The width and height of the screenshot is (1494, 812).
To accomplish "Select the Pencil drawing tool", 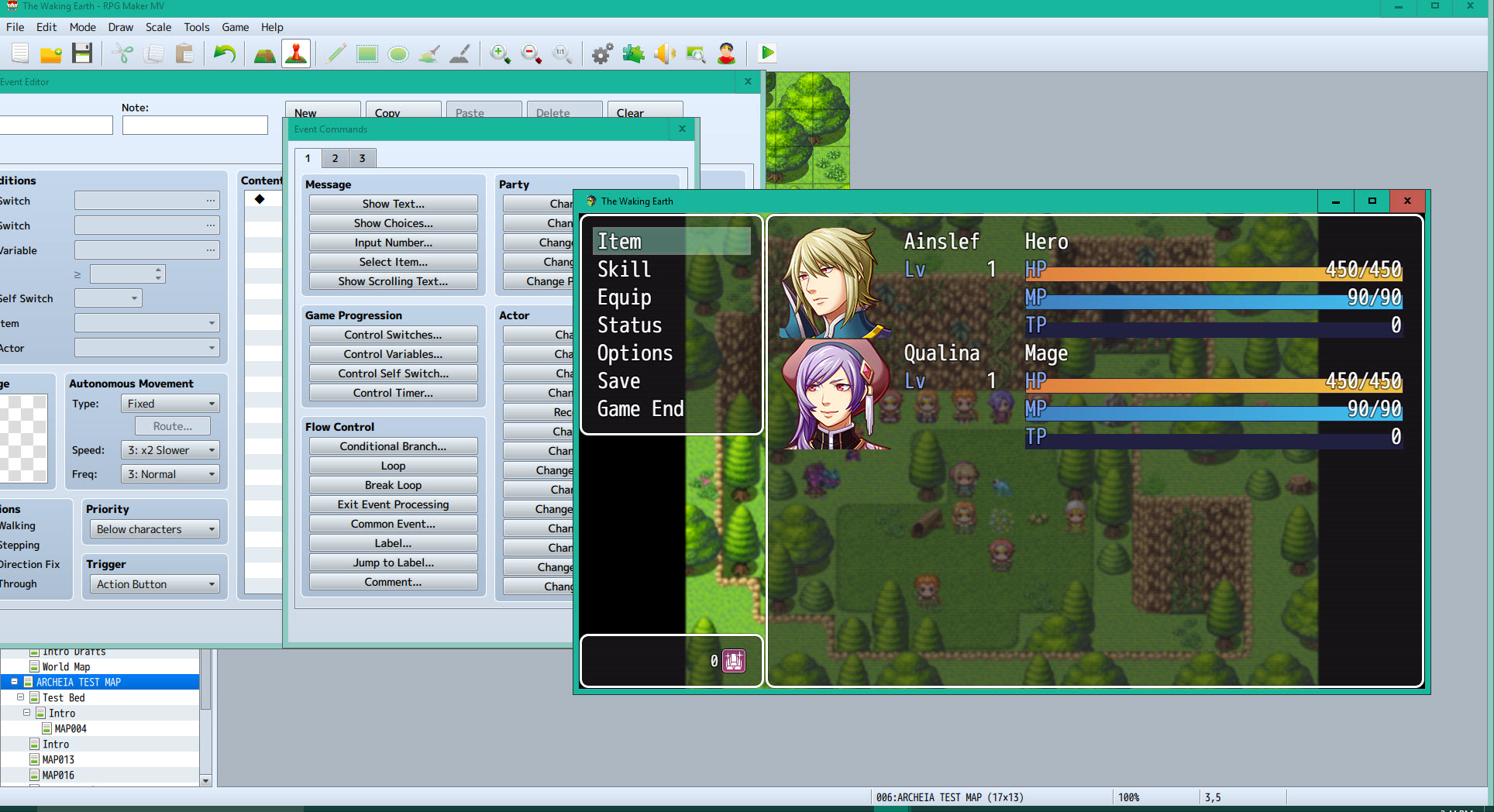I will click(336, 53).
